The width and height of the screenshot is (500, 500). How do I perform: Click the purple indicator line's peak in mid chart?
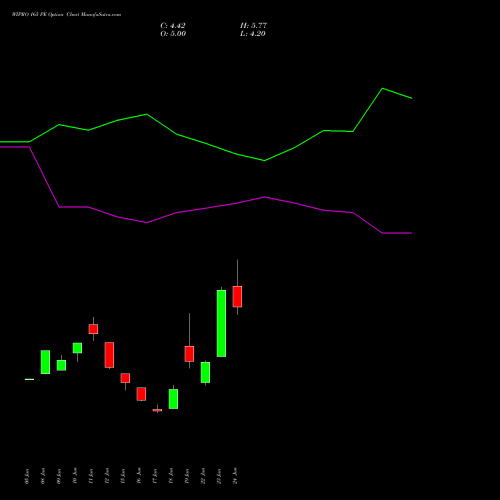pos(265,197)
